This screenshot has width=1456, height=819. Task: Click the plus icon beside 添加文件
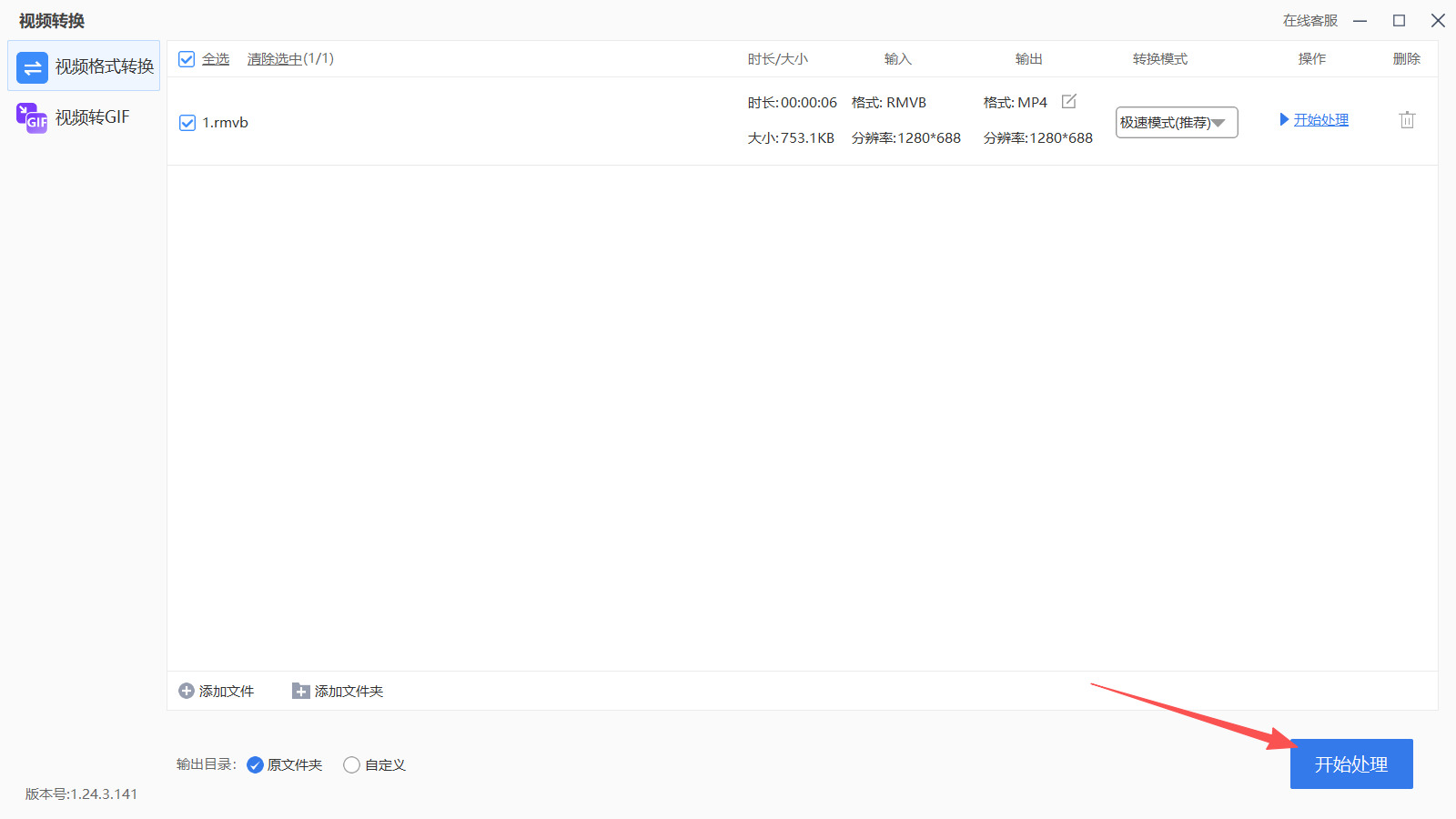[x=185, y=691]
